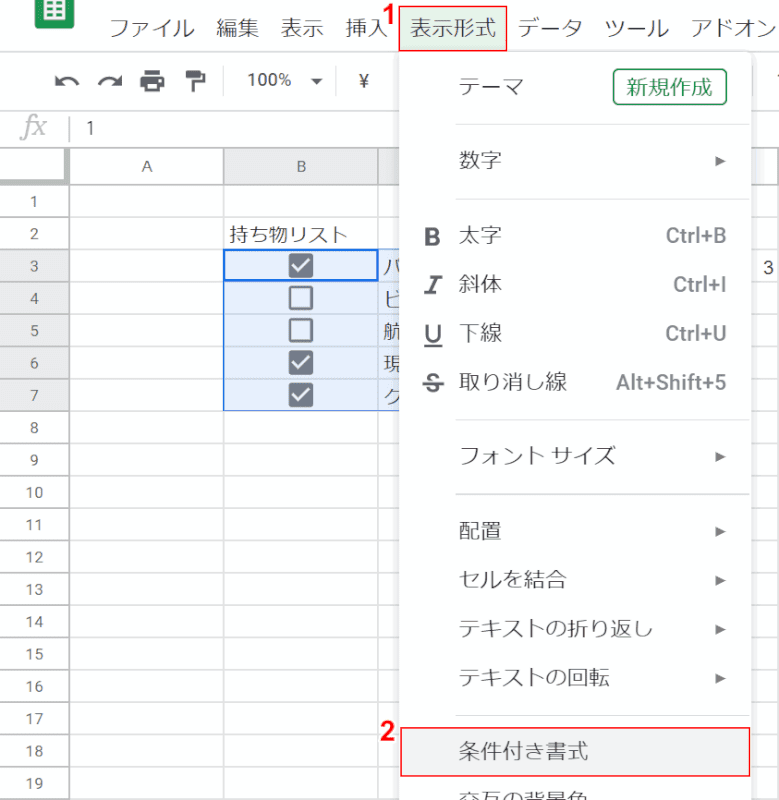Choose 斜体 Ctrl+I menu entry
Viewport: 779px width, 800px height.
pyautogui.click(x=575, y=285)
